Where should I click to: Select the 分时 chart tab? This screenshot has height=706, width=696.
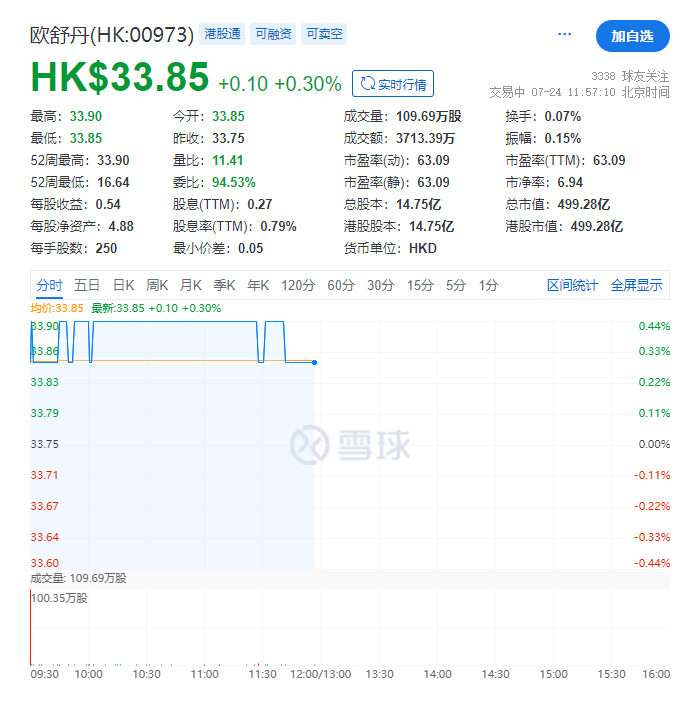50,285
